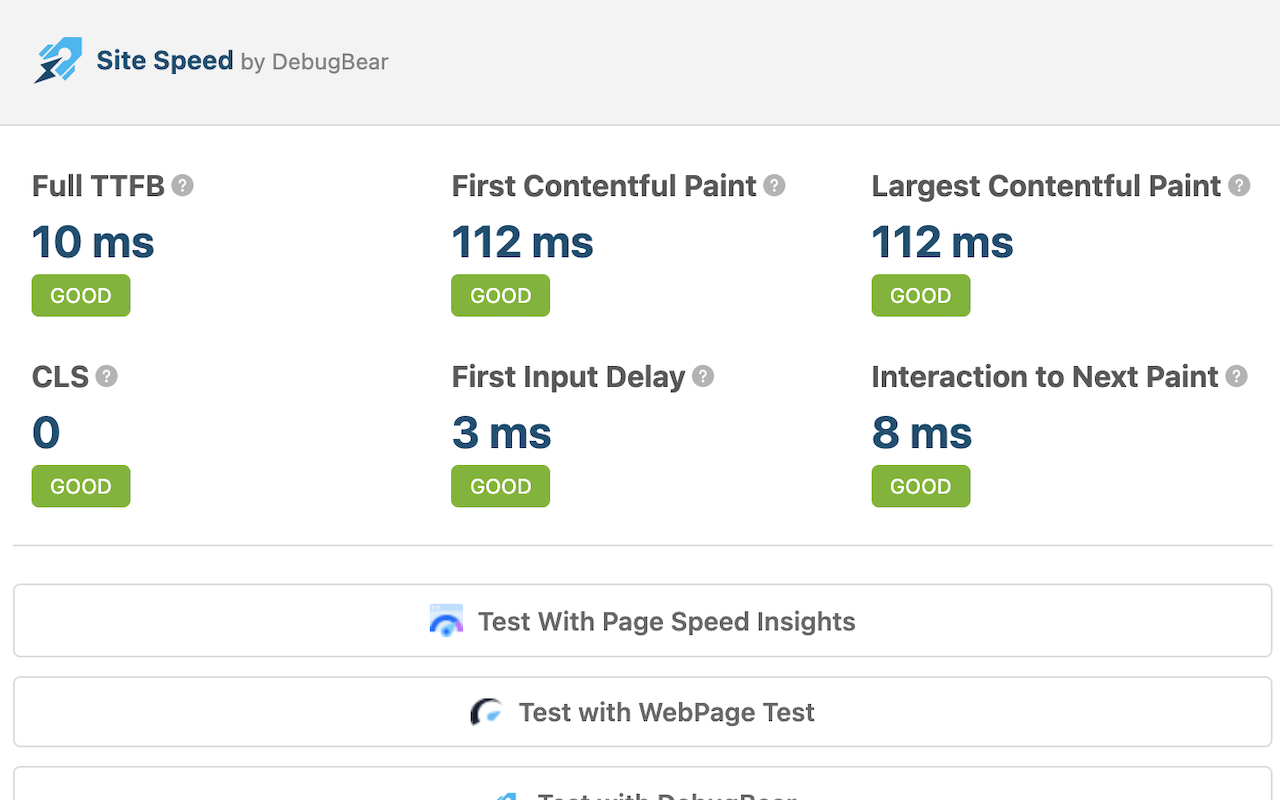Open the Interaction to Next Paint help tooltip
1280x800 pixels.
1236,377
